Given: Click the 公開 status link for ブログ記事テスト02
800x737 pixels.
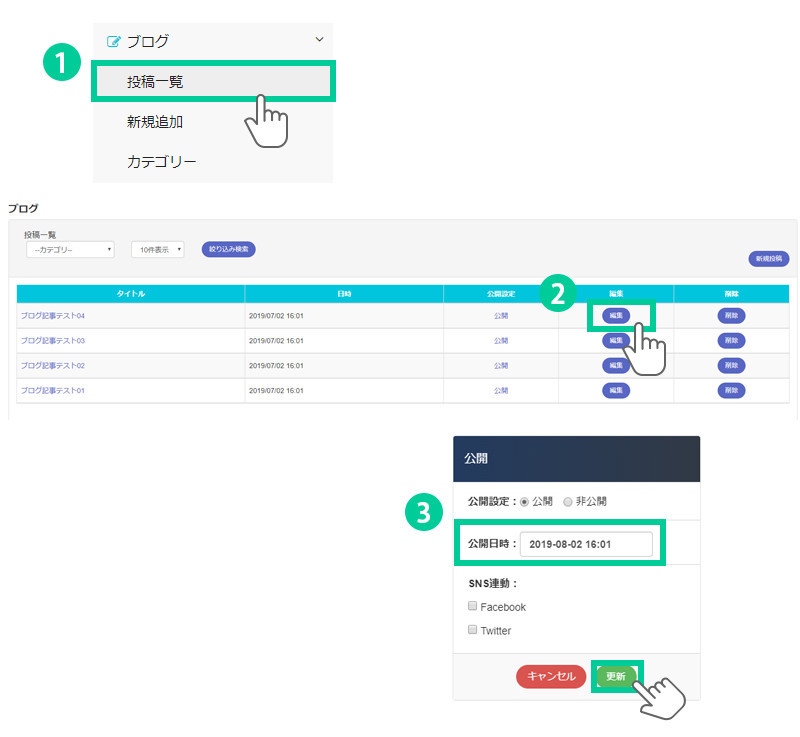Looking at the screenshot, I should (501, 365).
